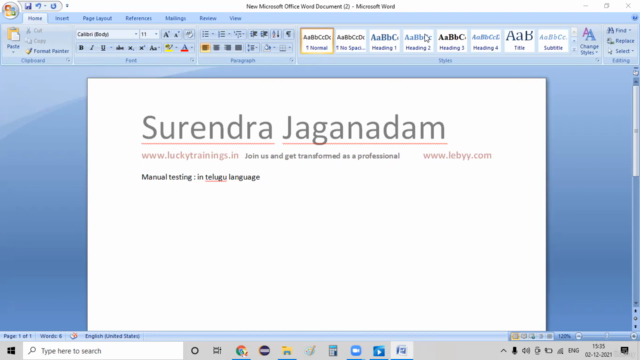
Task: Cut the selected text
Action: click(34, 31)
